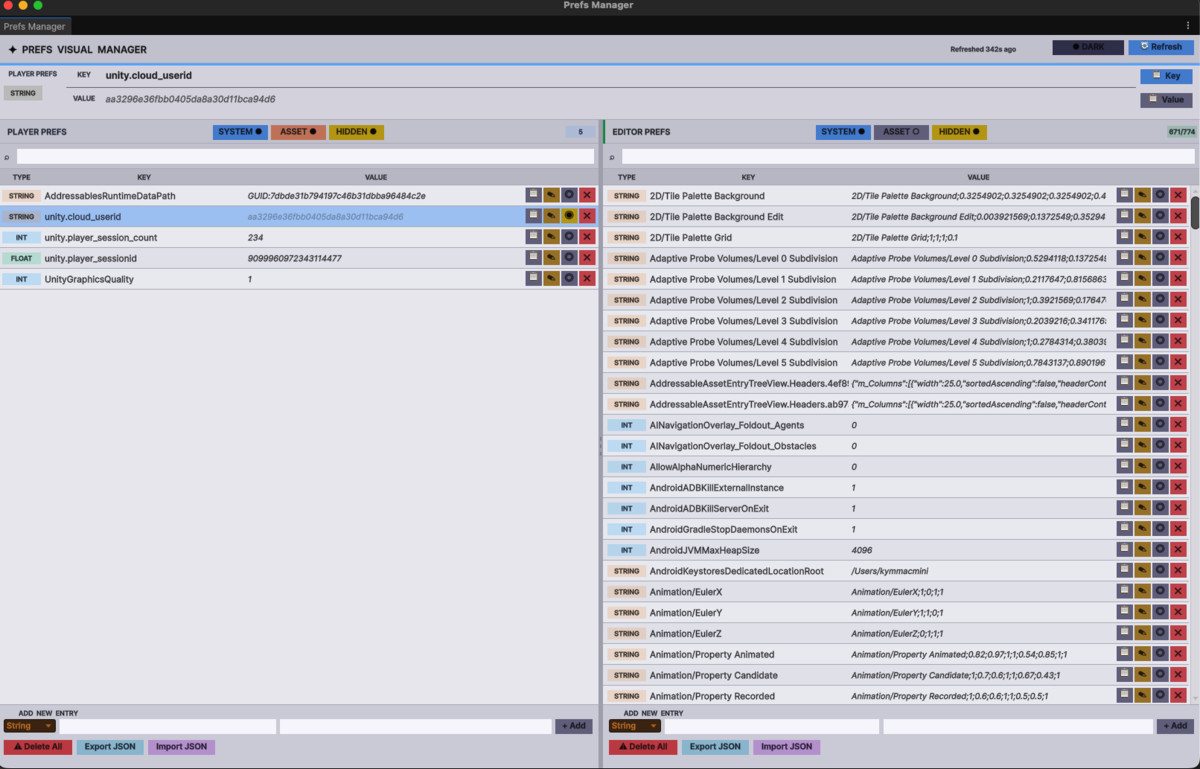
Task: Select the Prefs Manager tab
Action: (35, 26)
